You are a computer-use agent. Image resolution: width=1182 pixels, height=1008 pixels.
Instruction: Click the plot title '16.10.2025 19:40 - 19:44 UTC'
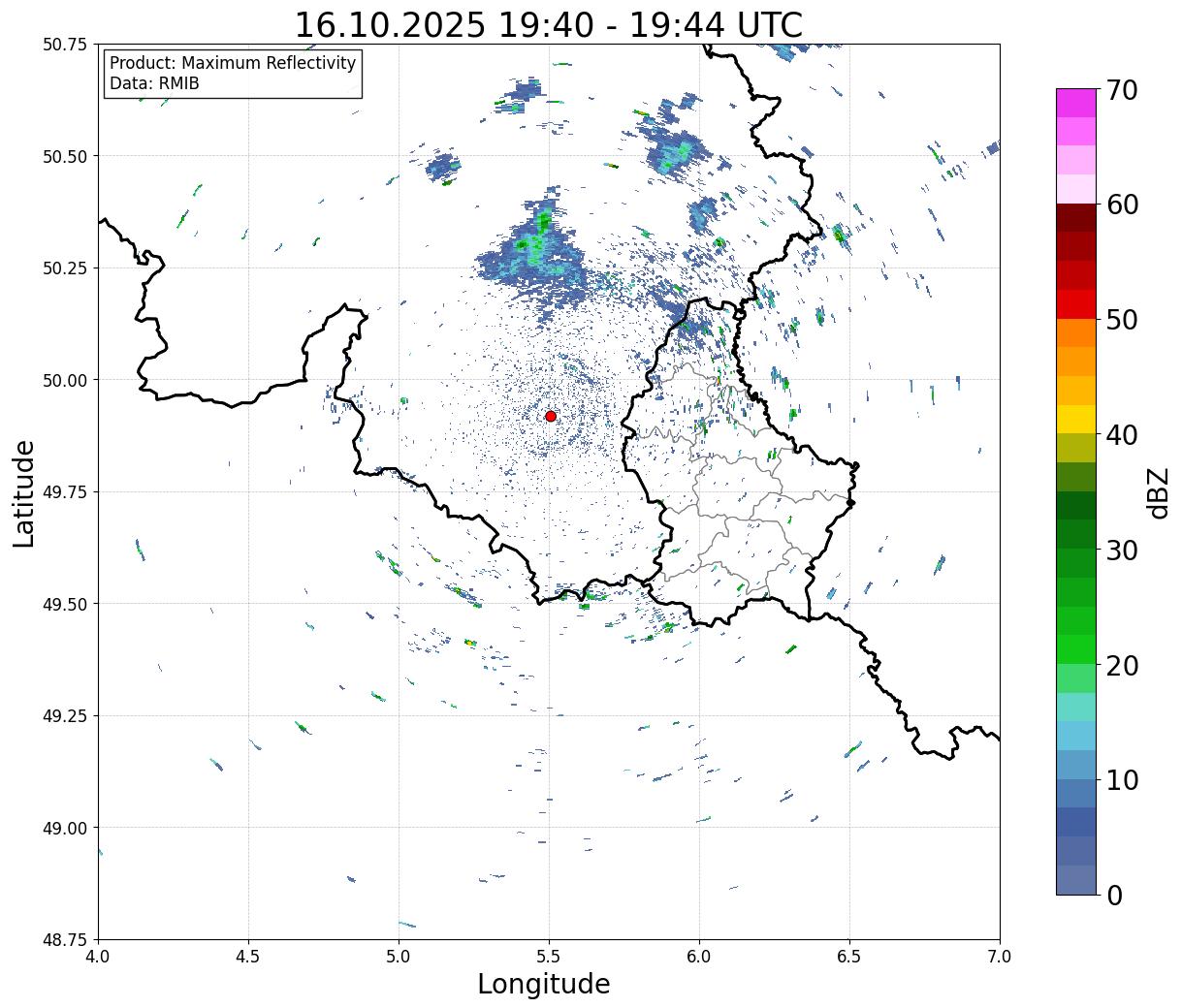coord(549,24)
